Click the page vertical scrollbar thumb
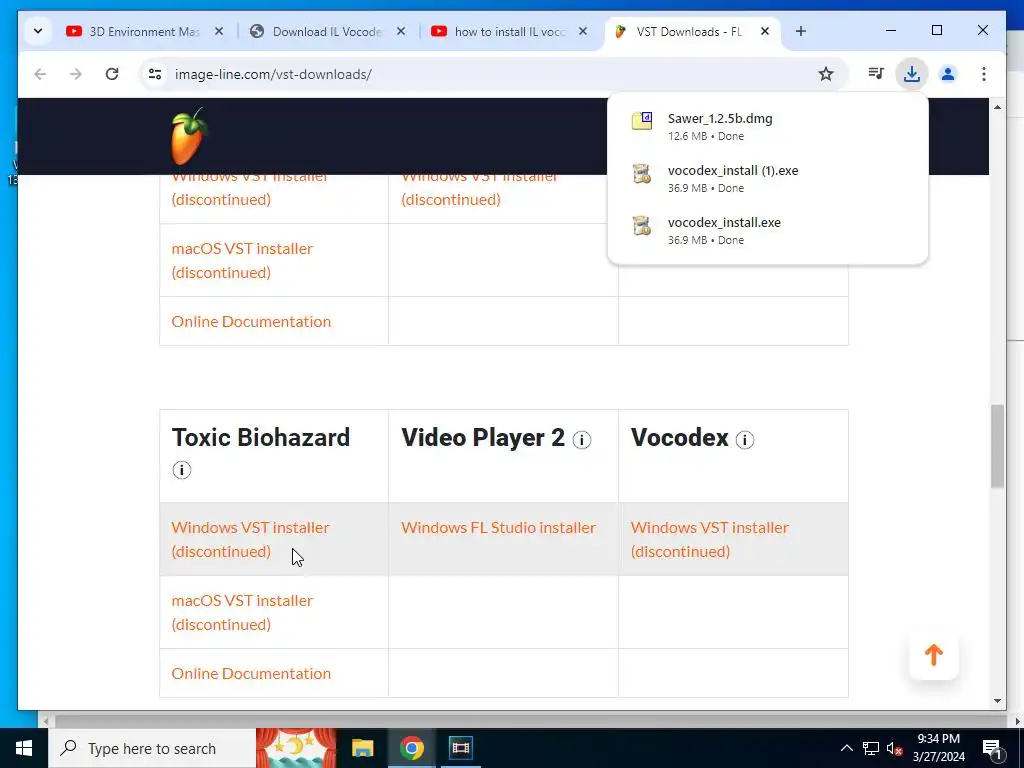Image resolution: width=1024 pixels, height=768 pixels. point(997,446)
